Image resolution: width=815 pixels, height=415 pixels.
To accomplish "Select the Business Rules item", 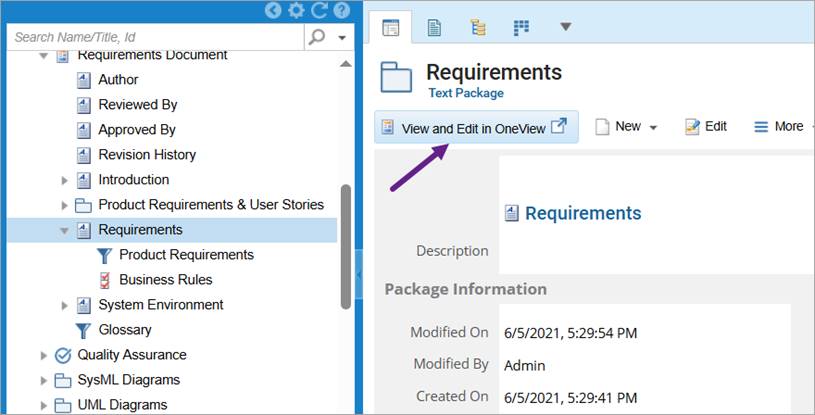I will click(x=165, y=280).
